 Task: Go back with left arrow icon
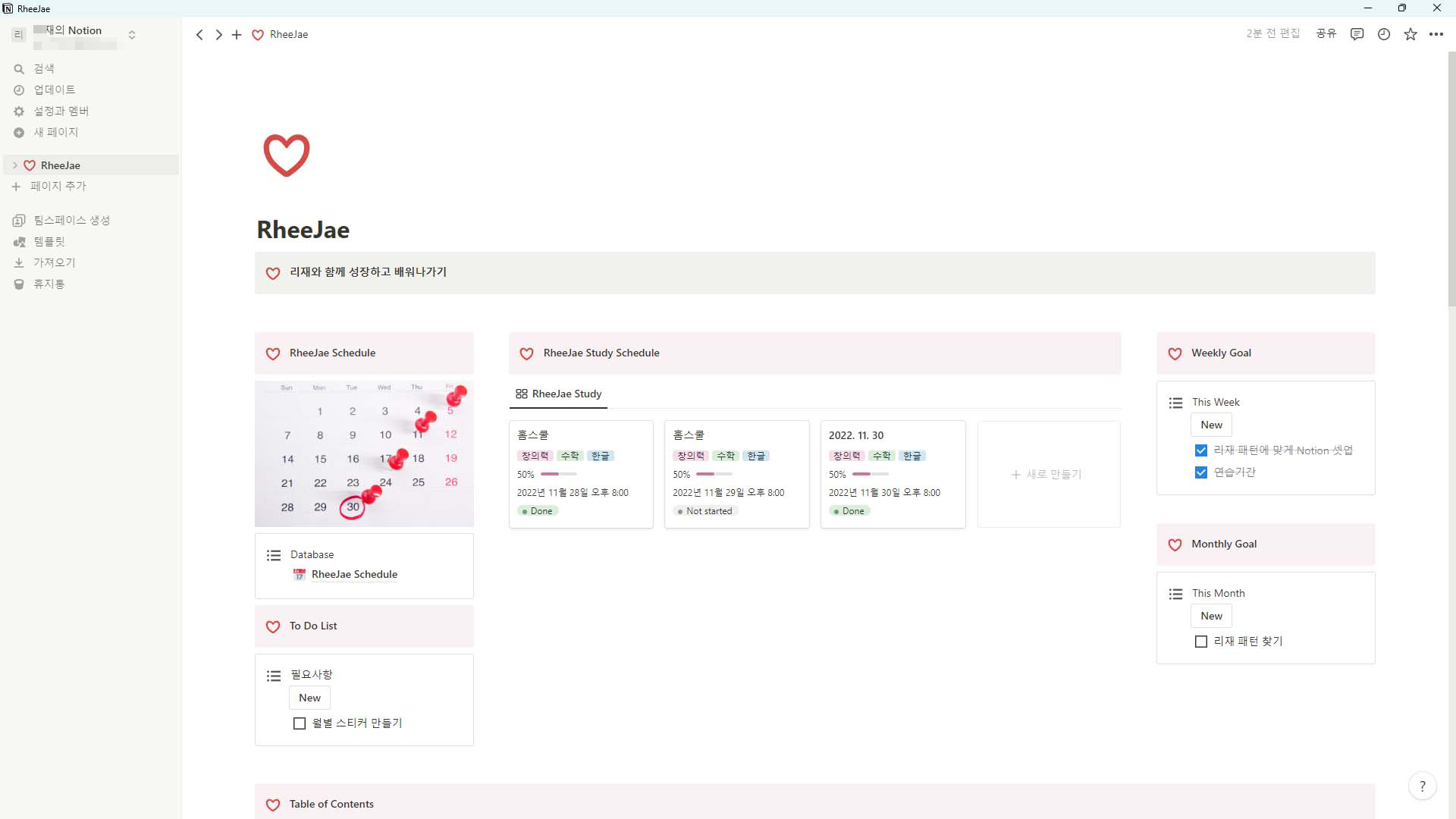click(x=199, y=35)
